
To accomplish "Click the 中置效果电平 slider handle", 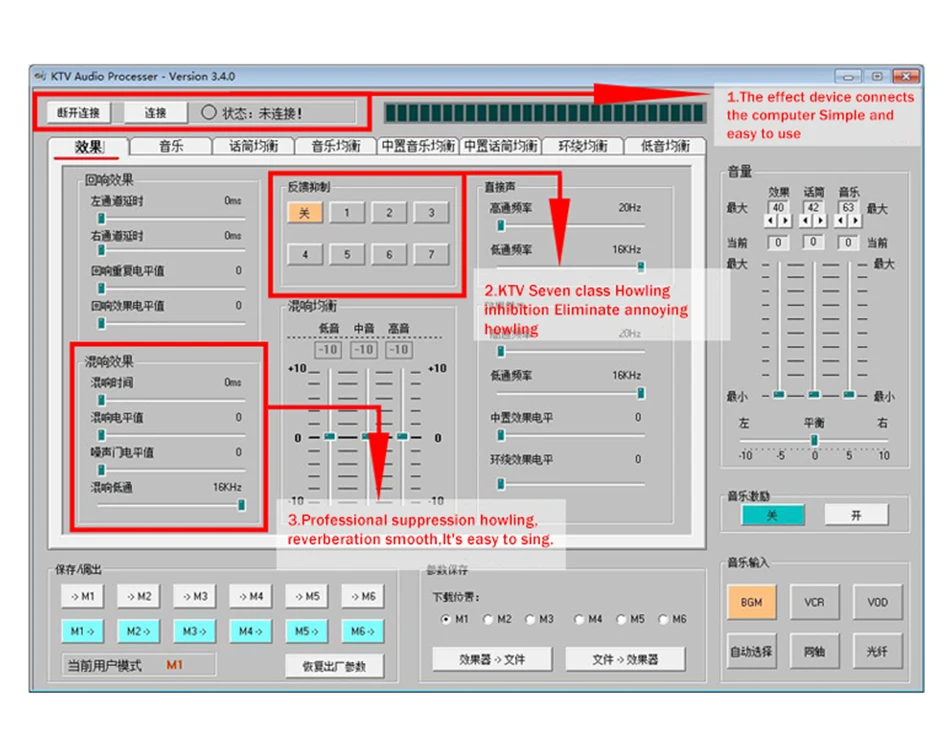I will pyautogui.click(x=501, y=435).
